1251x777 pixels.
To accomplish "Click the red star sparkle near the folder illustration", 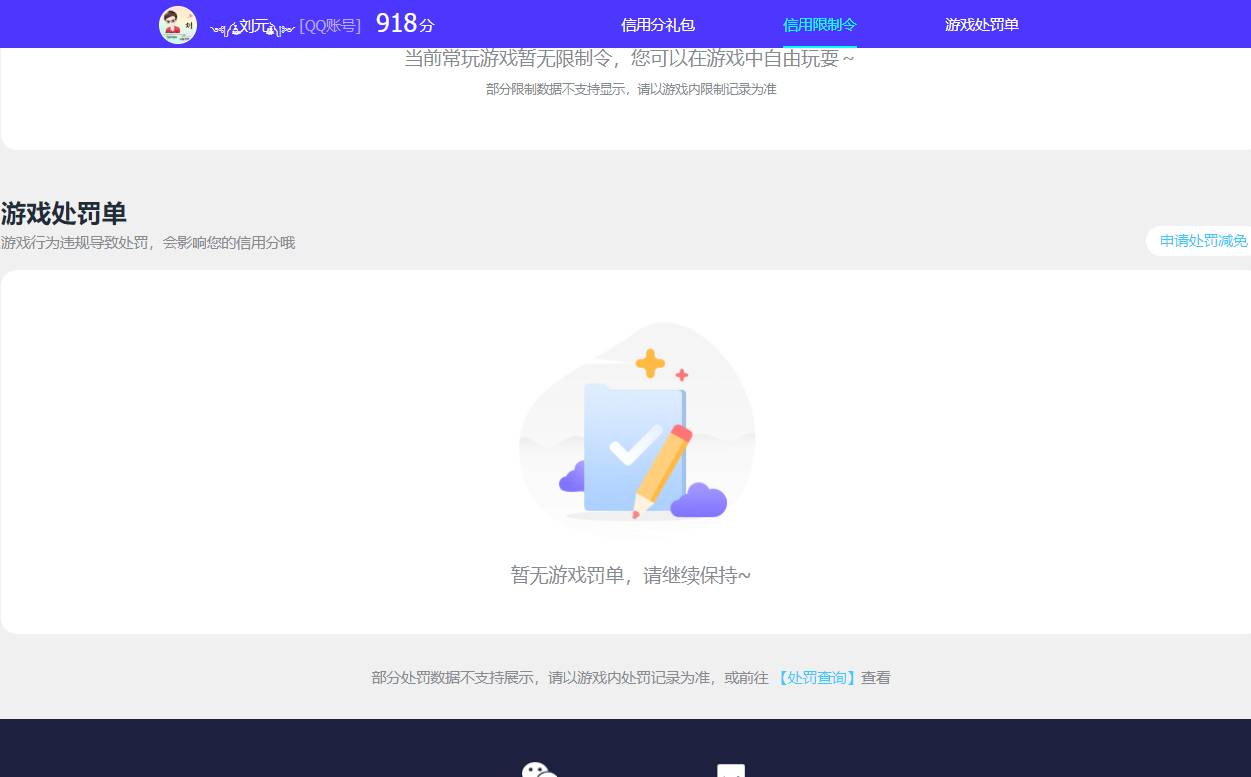I will 681,375.
